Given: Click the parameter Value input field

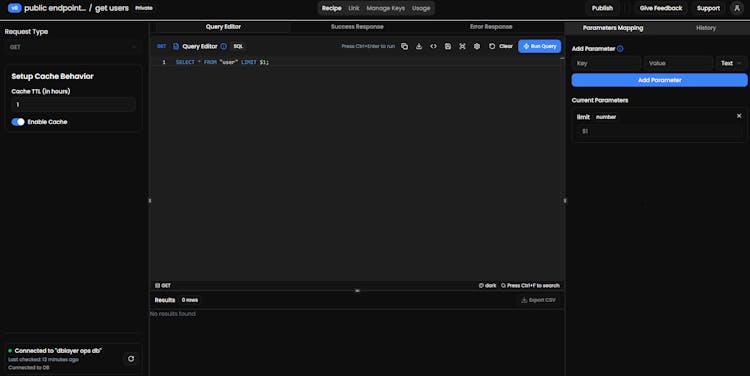Looking at the screenshot, I should (678, 63).
